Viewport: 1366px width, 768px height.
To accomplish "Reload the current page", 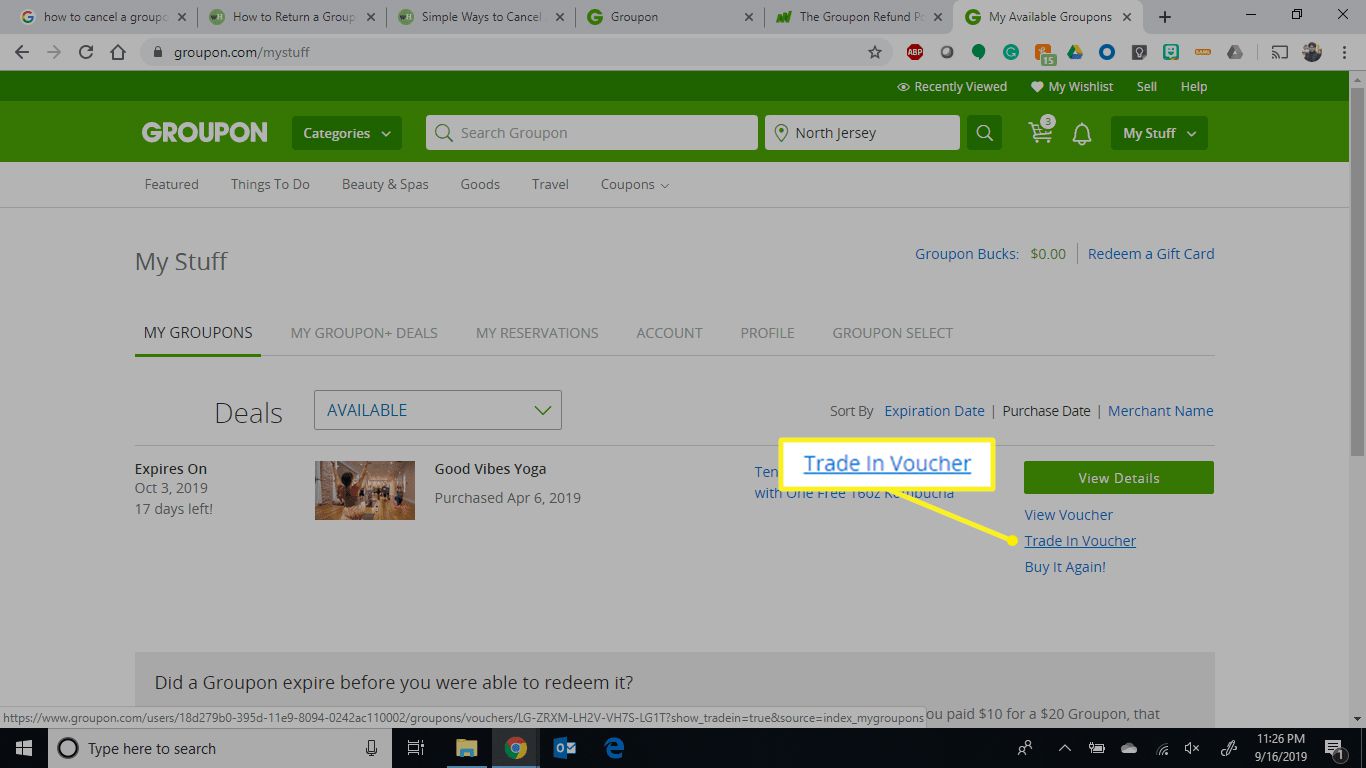I will [86, 52].
